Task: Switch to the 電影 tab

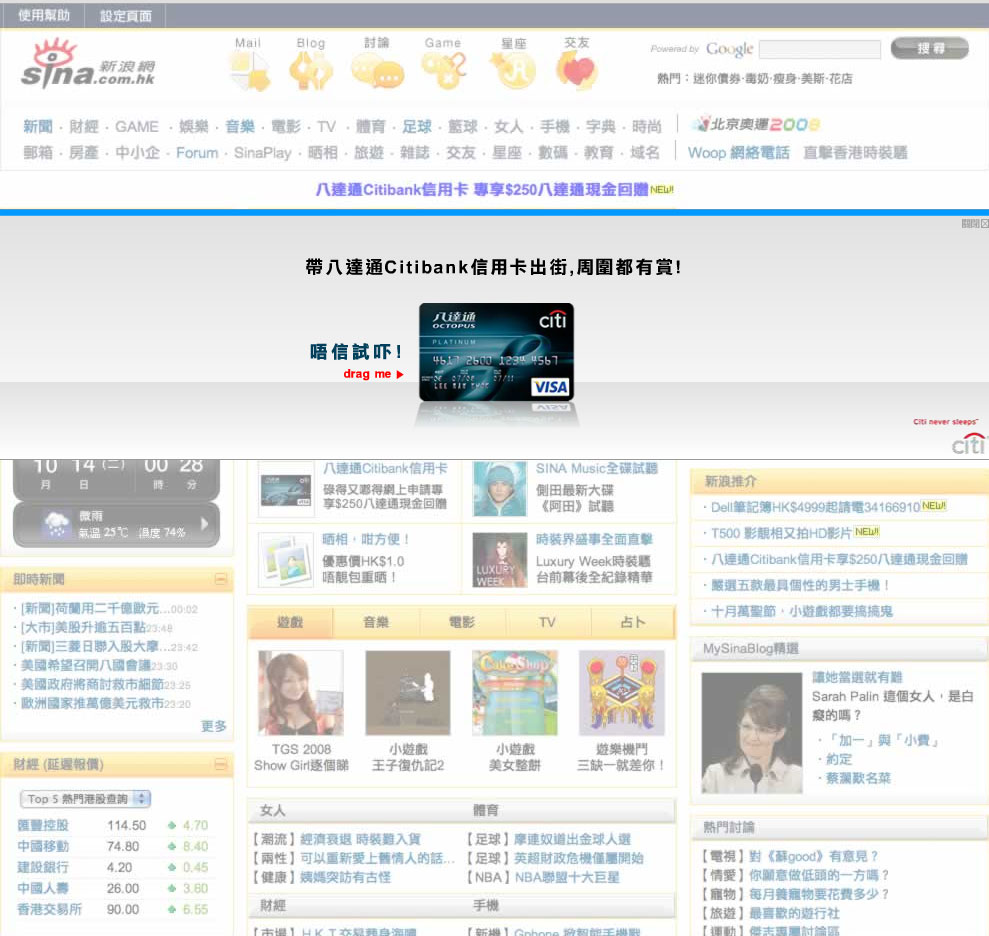Action: point(462,623)
